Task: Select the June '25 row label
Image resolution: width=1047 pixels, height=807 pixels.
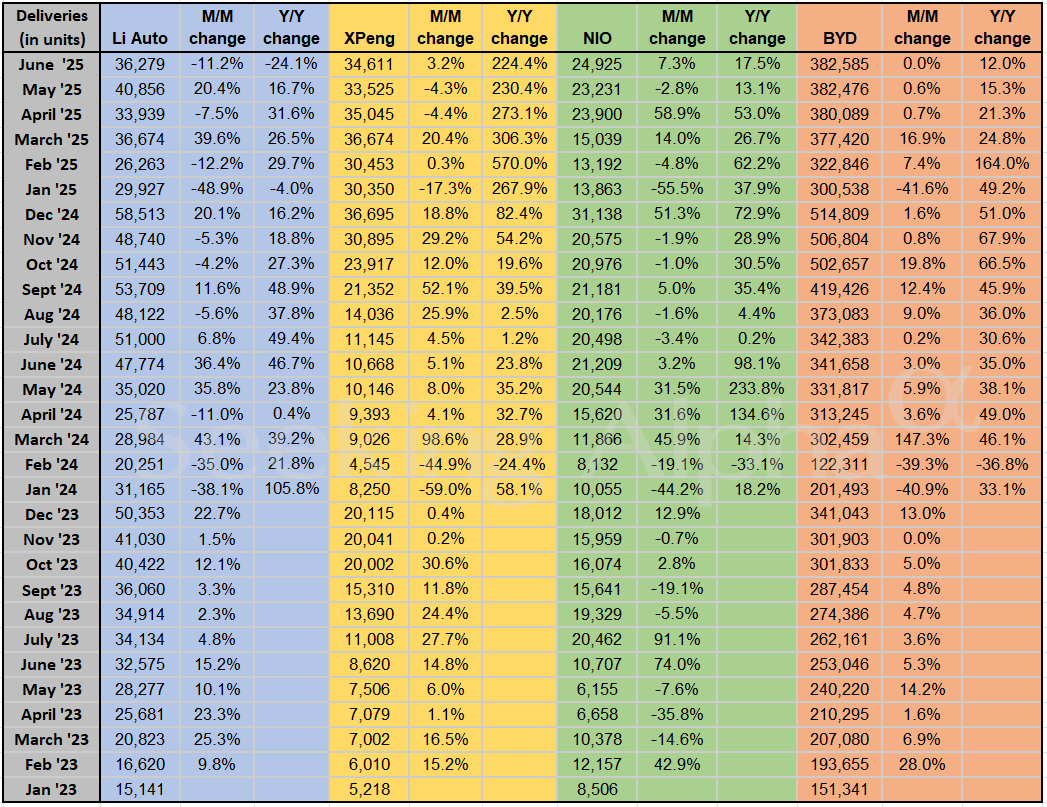Action: click(x=52, y=64)
